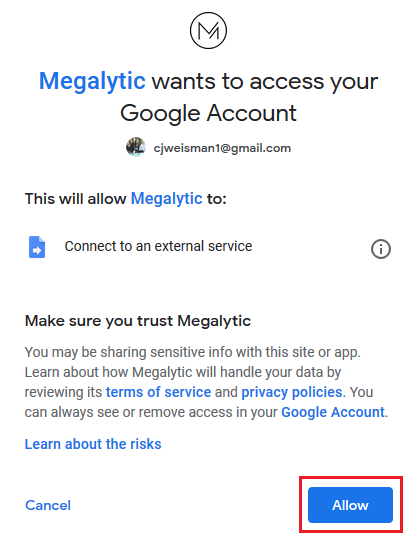Click the blue Apps Script document icon
Screen dimensions: 417x544
coord(37,247)
